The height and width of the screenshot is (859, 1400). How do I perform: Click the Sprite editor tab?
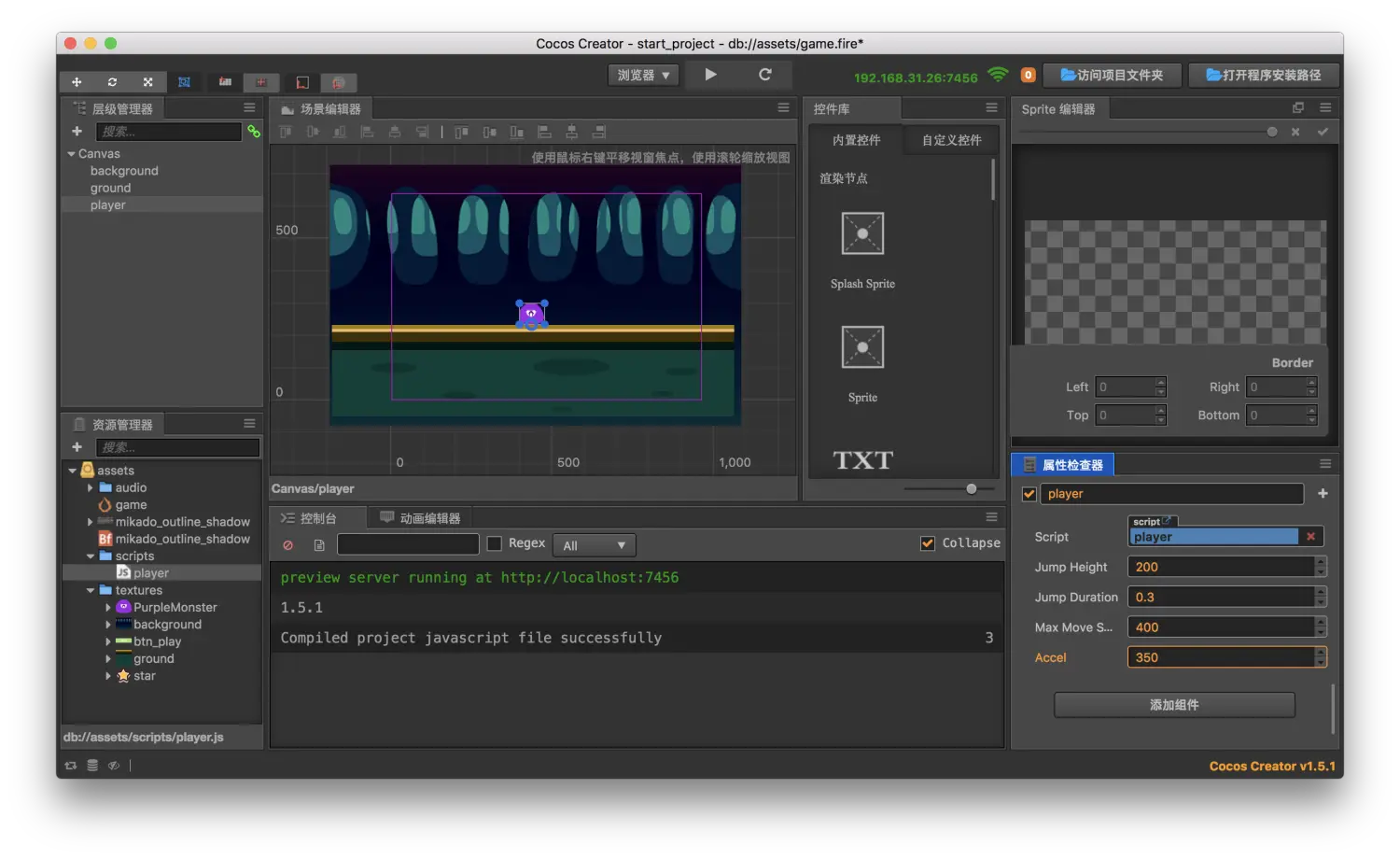coord(1058,109)
